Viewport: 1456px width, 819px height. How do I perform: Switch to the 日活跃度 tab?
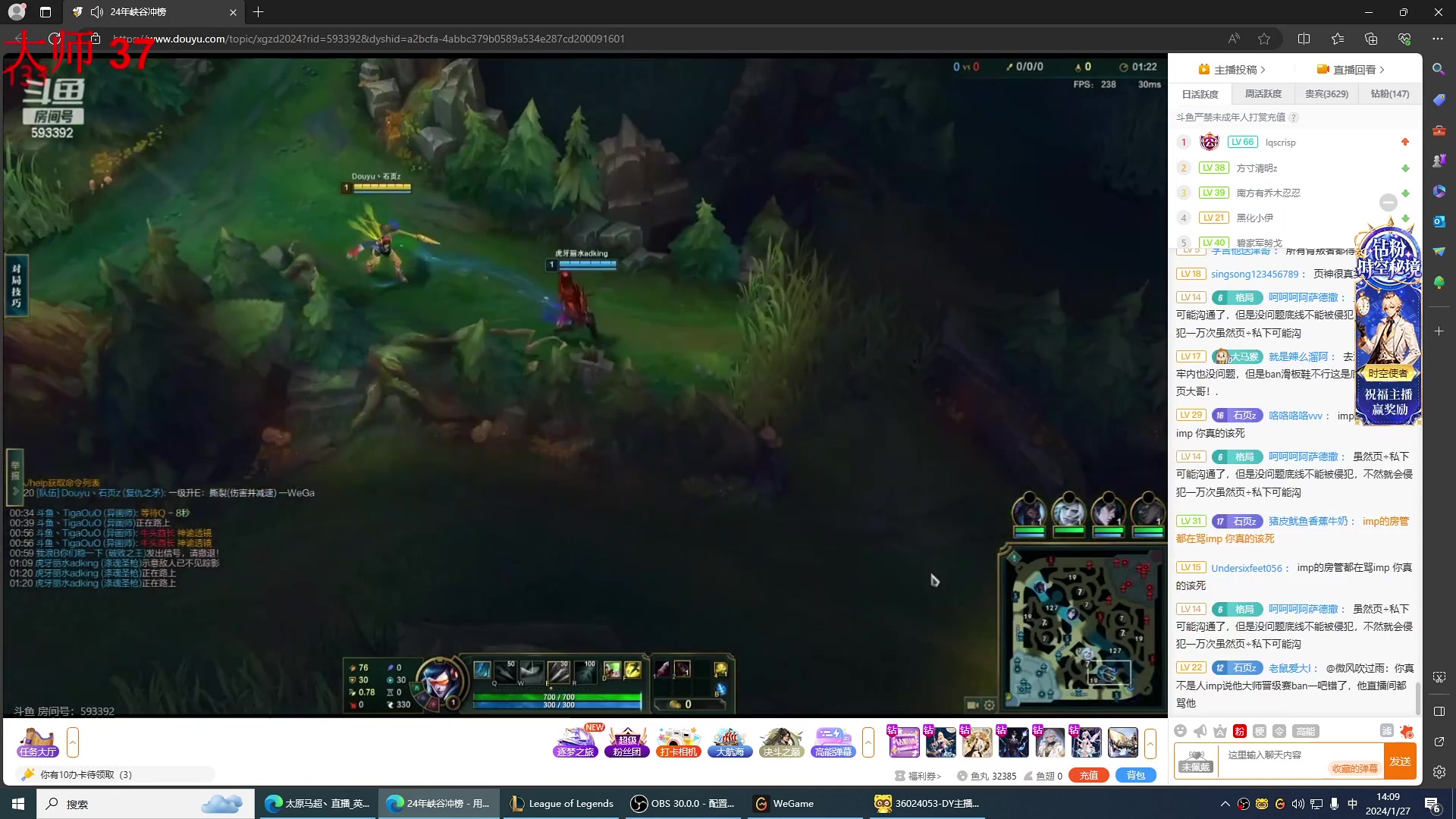click(x=1200, y=94)
